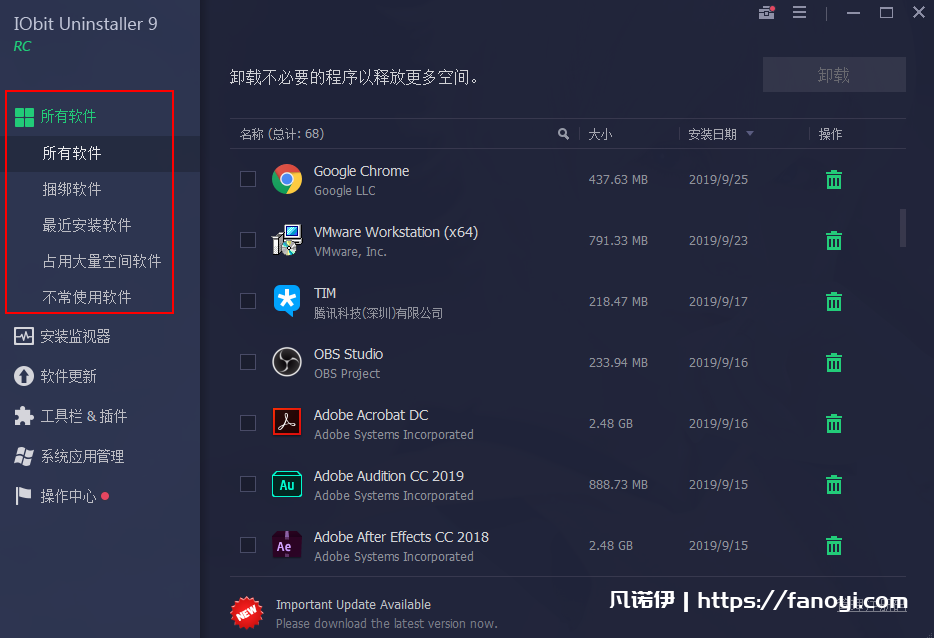Click the IObit Uninstaller 9 title

pos(85,24)
